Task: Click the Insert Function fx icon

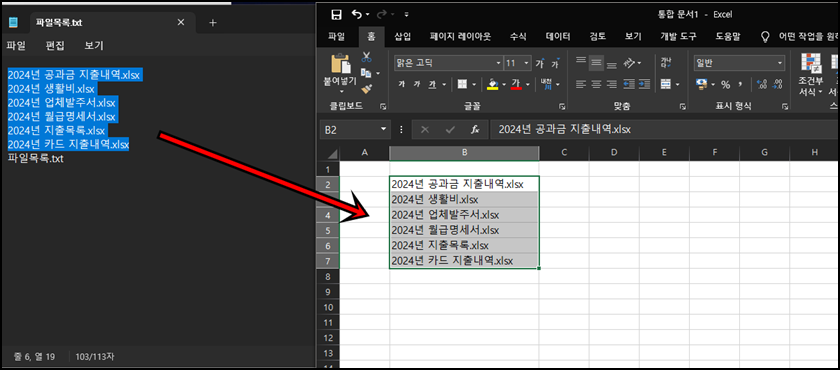Action: [475, 129]
